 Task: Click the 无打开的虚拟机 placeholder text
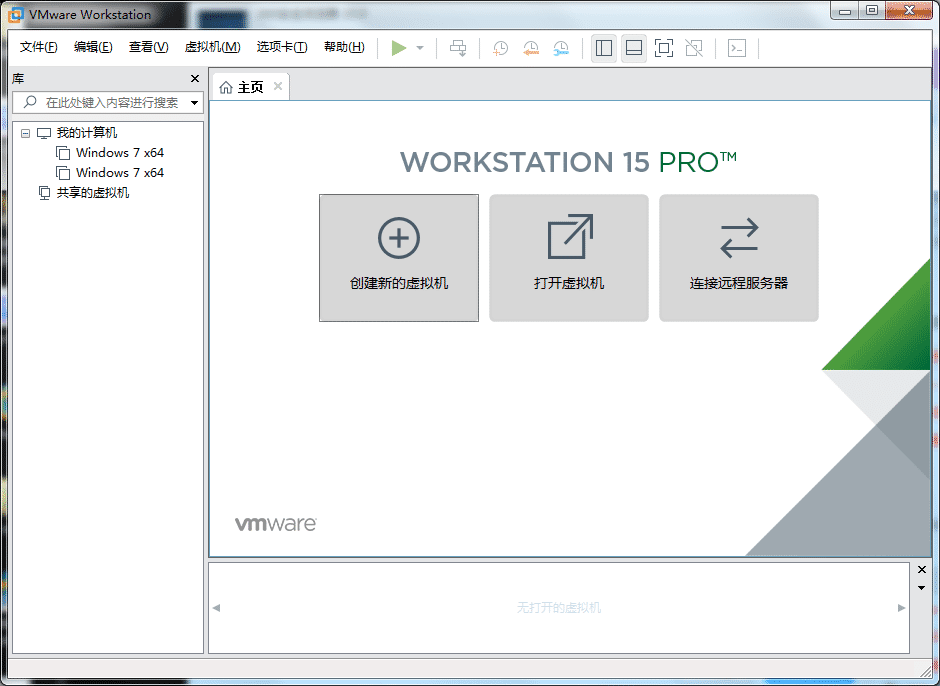(x=559, y=608)
